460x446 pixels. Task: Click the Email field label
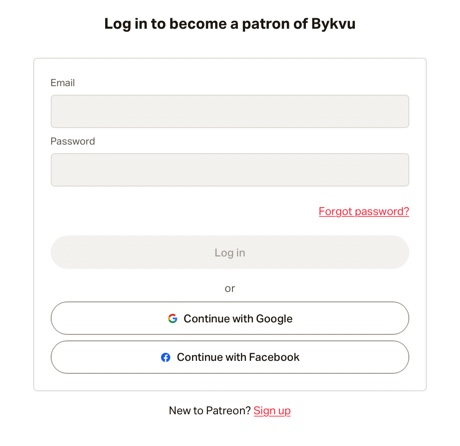coord(62,83)
